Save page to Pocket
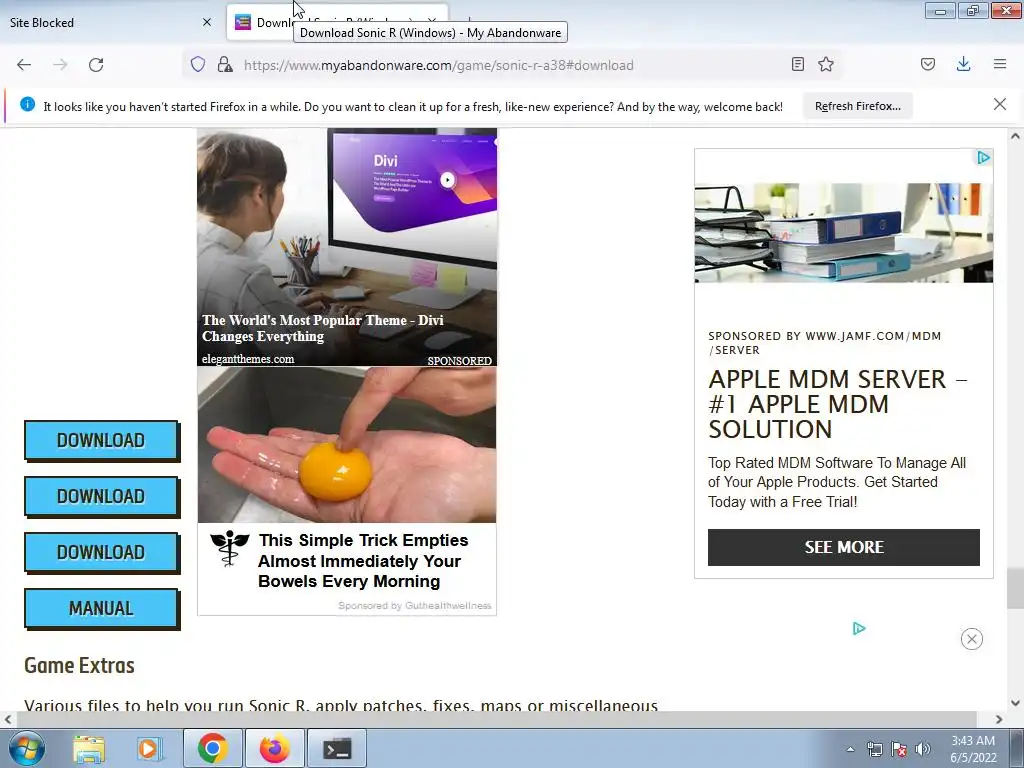 927,64
